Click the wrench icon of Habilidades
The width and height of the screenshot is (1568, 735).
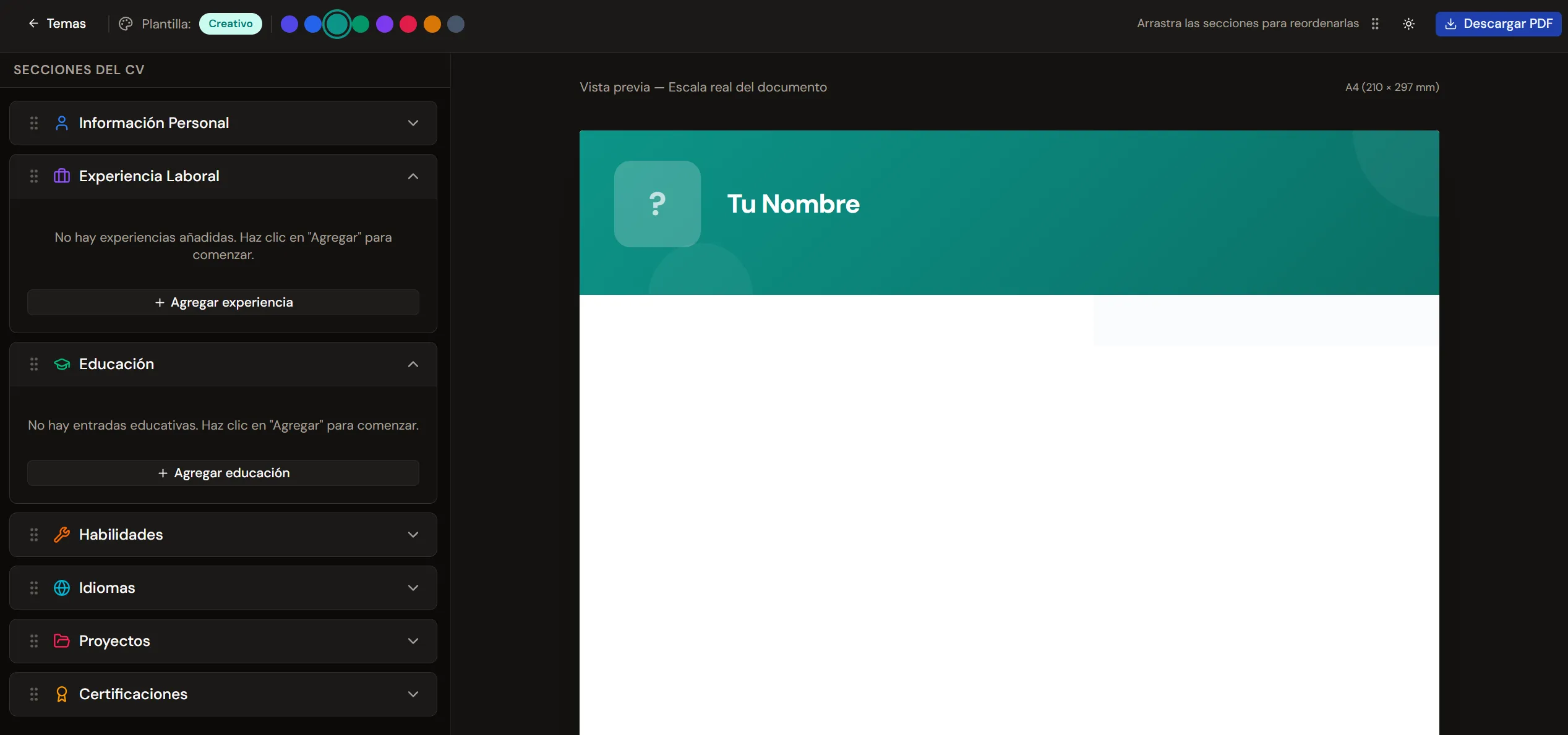click(x=62, y=534)
